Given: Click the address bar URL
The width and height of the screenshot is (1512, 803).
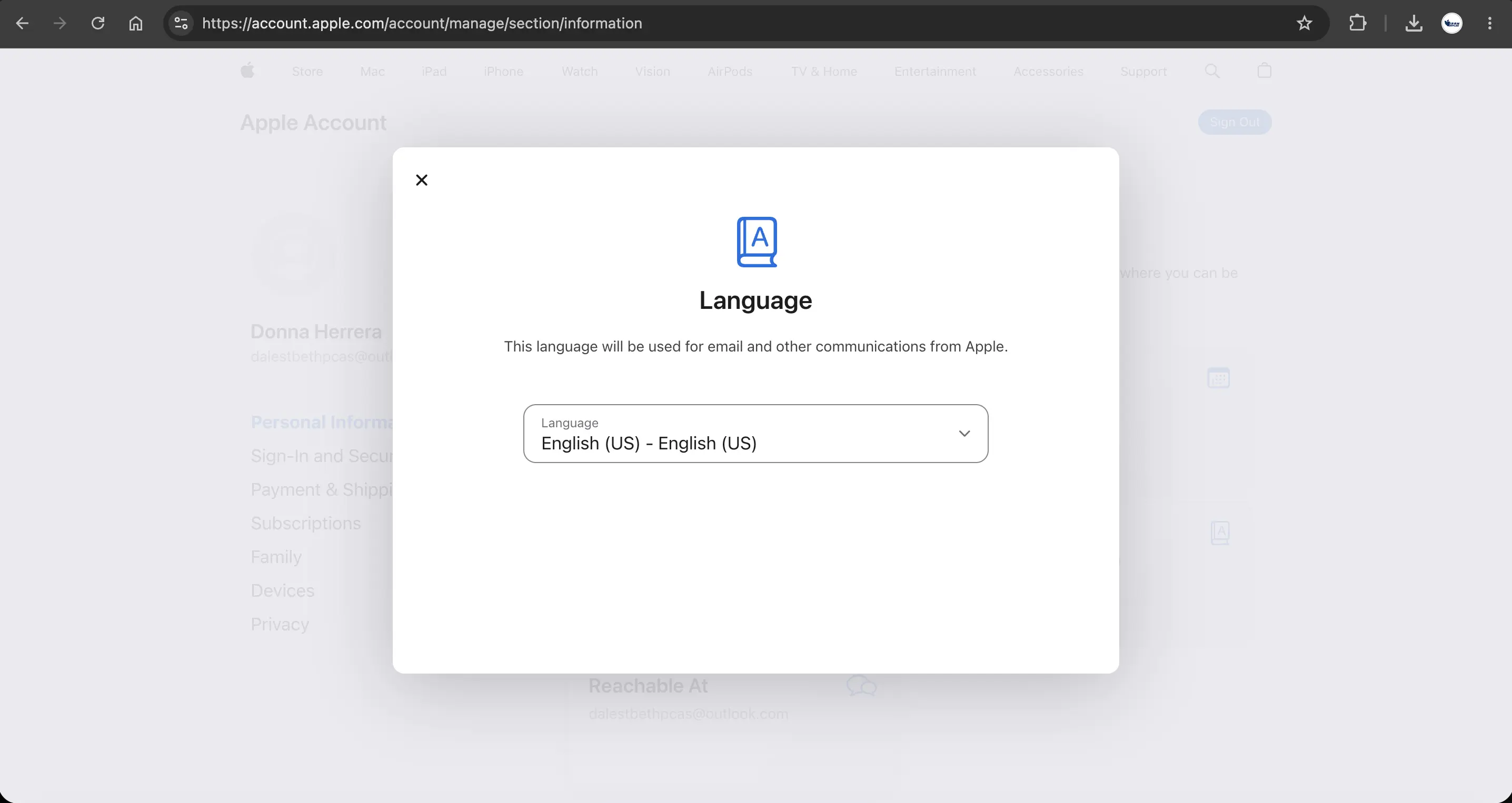Looking at the screenshot, I should [422, 24].
